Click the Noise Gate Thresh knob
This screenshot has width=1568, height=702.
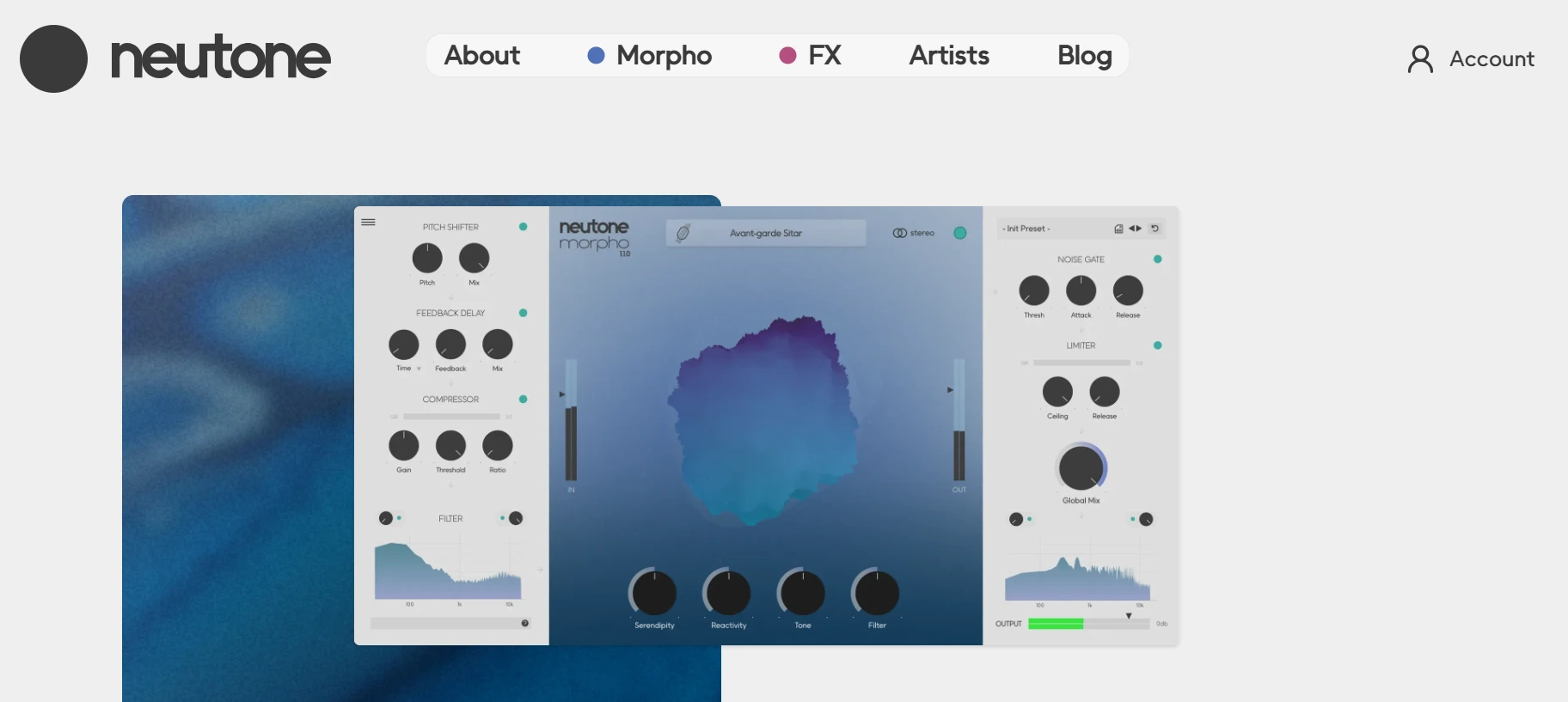click(x=1034, y=290)
